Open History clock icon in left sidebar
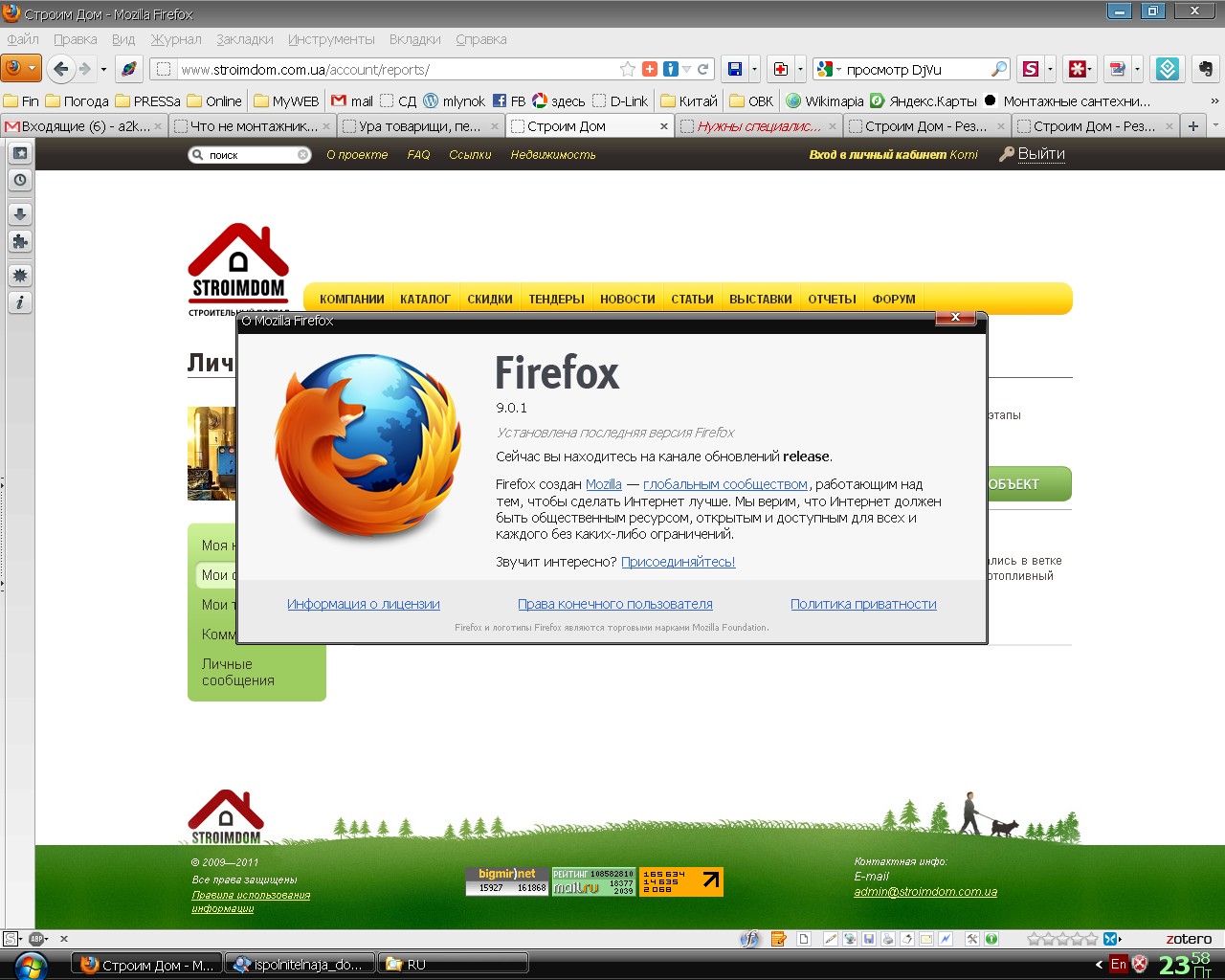Image resolution: width=1225 pixels, height=980 pixels. point(20,180)
